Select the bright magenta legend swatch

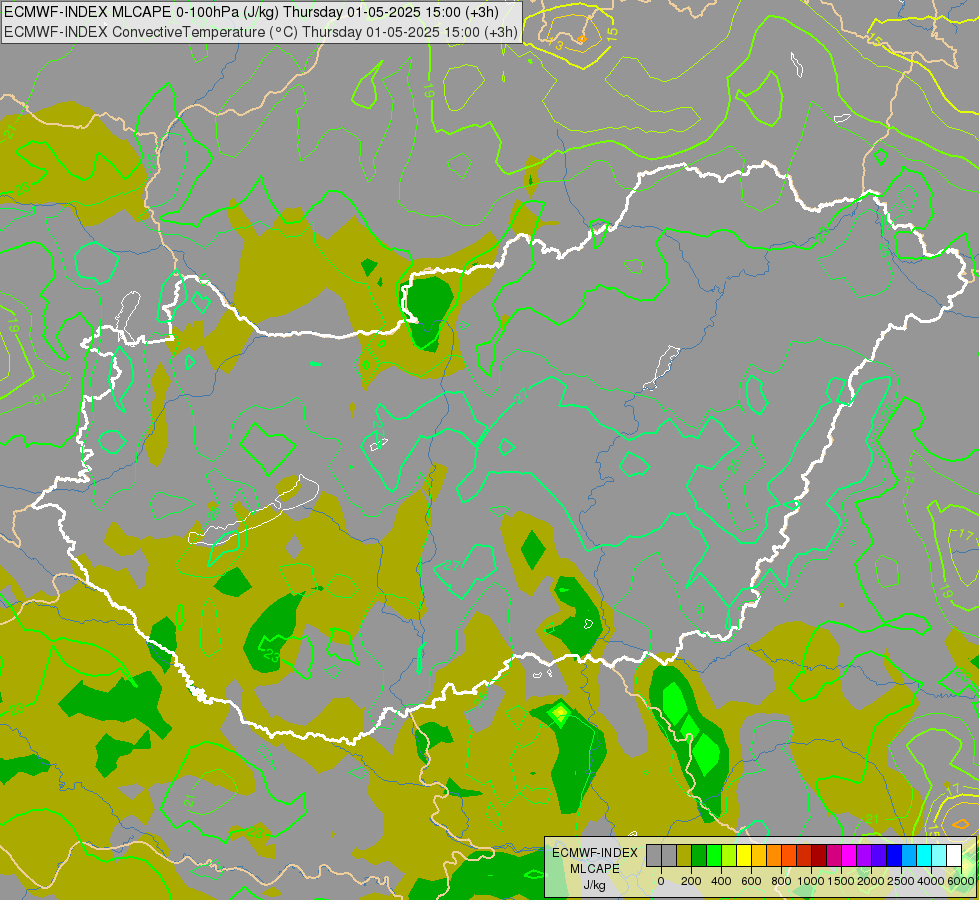coord(849,855)
